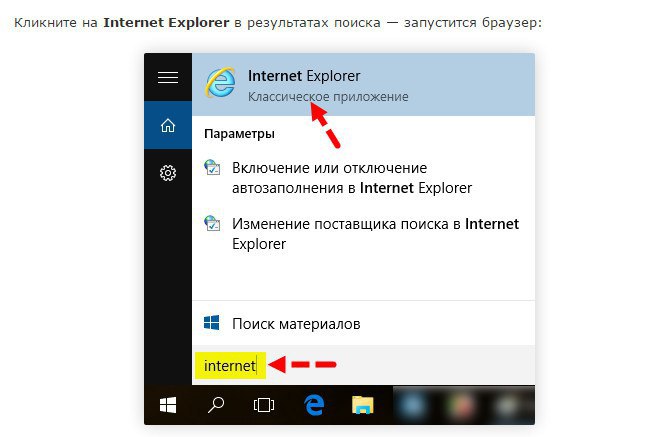This screenshot has width=655, height=437.
Task: Launch Microsoft Edge from the taskbar
Action: click(x=314, y=404)
